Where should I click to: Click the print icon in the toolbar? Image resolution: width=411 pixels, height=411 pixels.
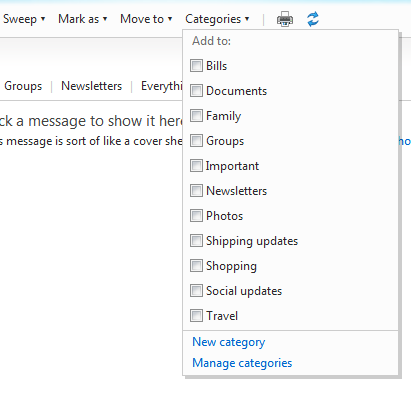pos(285,19)
